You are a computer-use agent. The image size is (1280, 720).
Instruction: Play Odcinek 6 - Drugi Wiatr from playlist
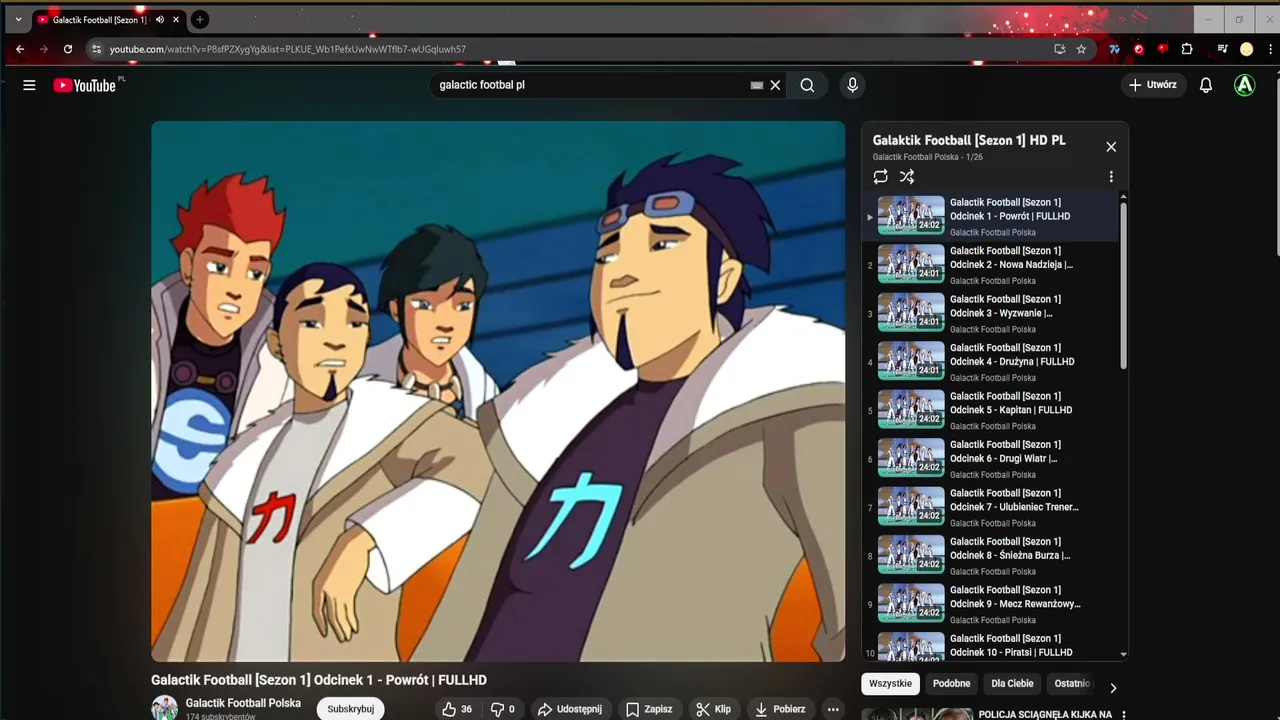point(992,459)
